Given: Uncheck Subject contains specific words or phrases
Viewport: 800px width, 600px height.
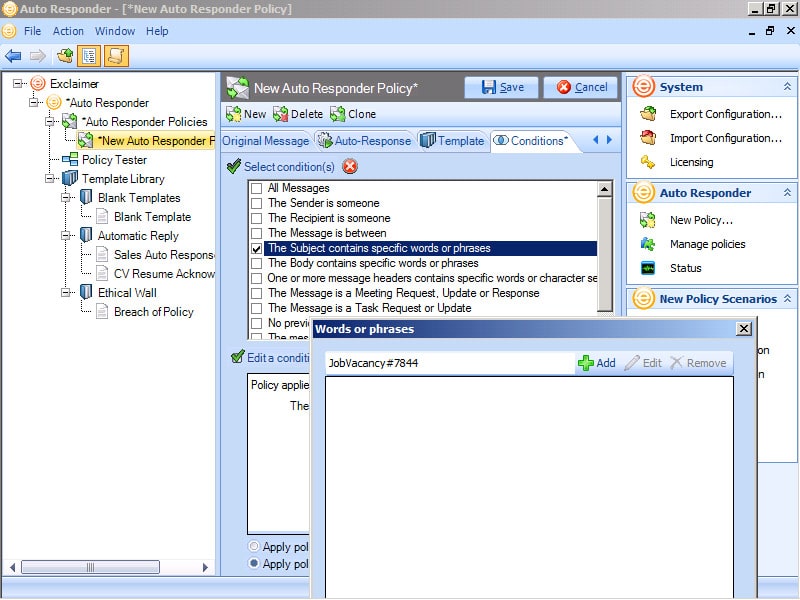Looking at the screenshot, I should tap(257, 248).
